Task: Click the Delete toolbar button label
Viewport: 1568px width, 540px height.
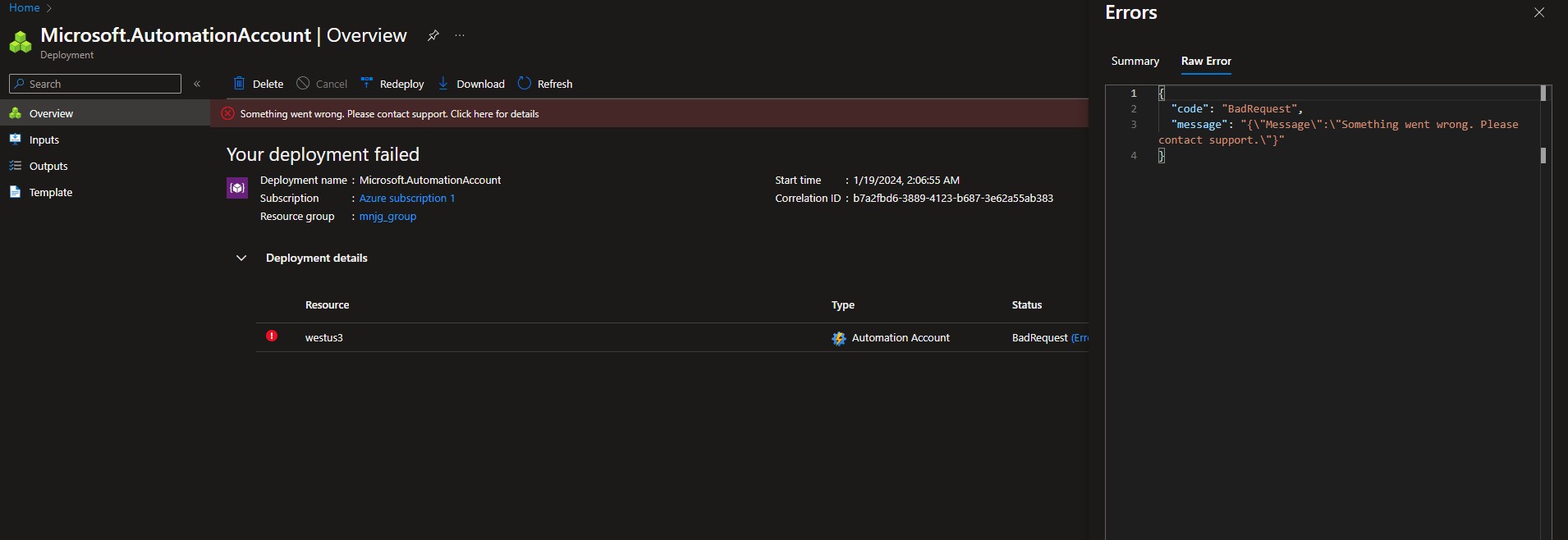Action: (x=268, y=84)
